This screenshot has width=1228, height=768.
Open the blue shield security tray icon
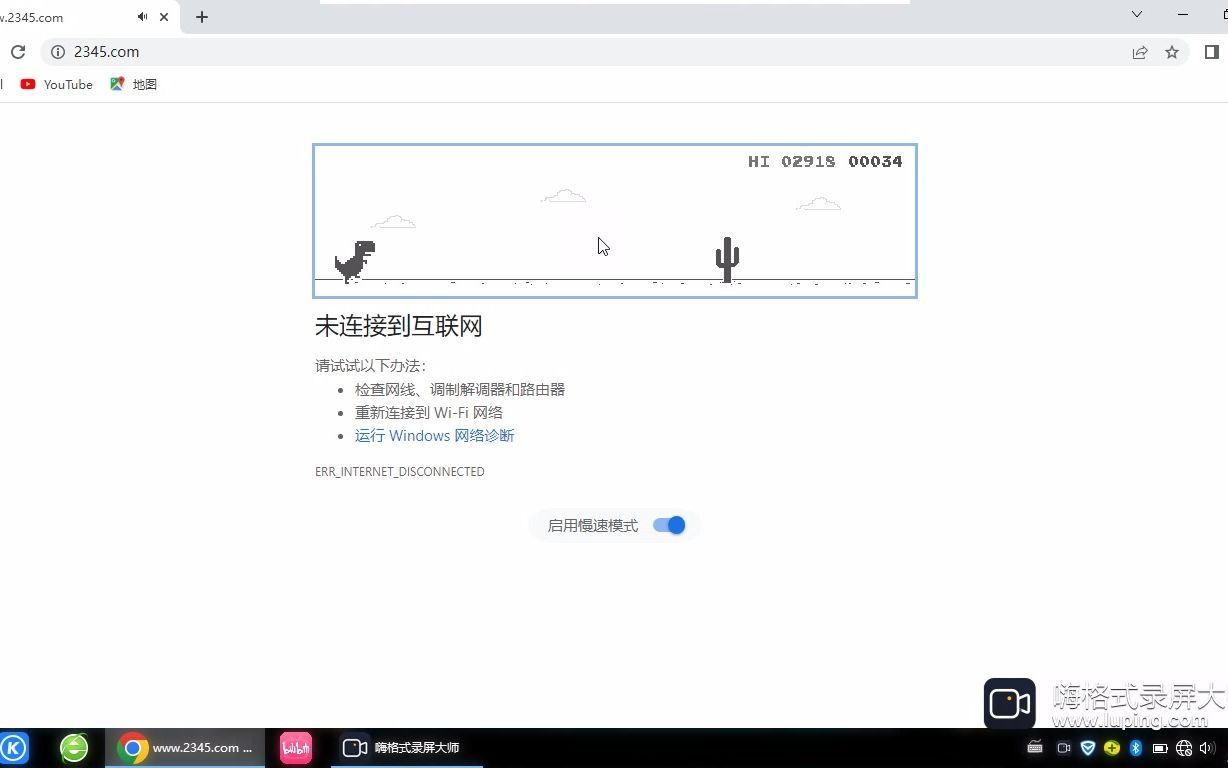[x=1088, y=748]
